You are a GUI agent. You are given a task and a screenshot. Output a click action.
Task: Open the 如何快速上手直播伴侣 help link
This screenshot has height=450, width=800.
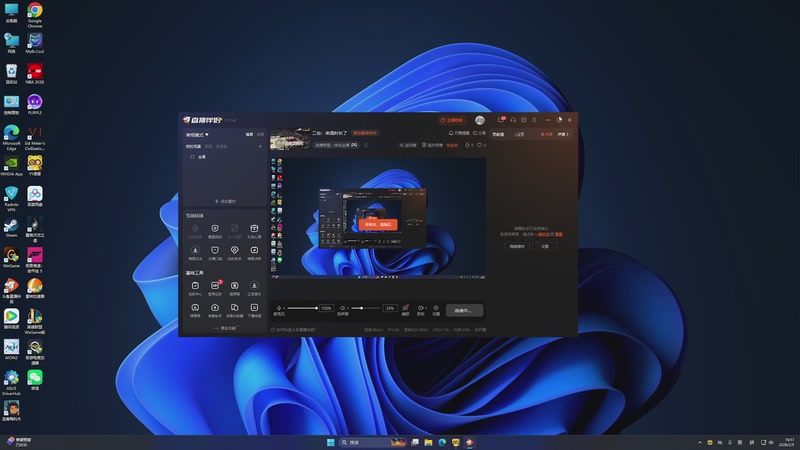[x=293, y=330]
